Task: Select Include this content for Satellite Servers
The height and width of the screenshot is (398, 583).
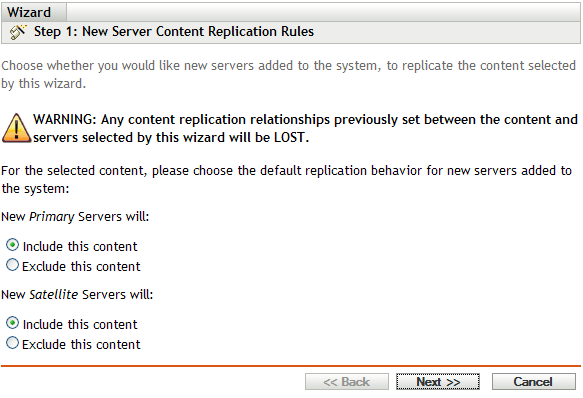Action: (x=12, y=323)
